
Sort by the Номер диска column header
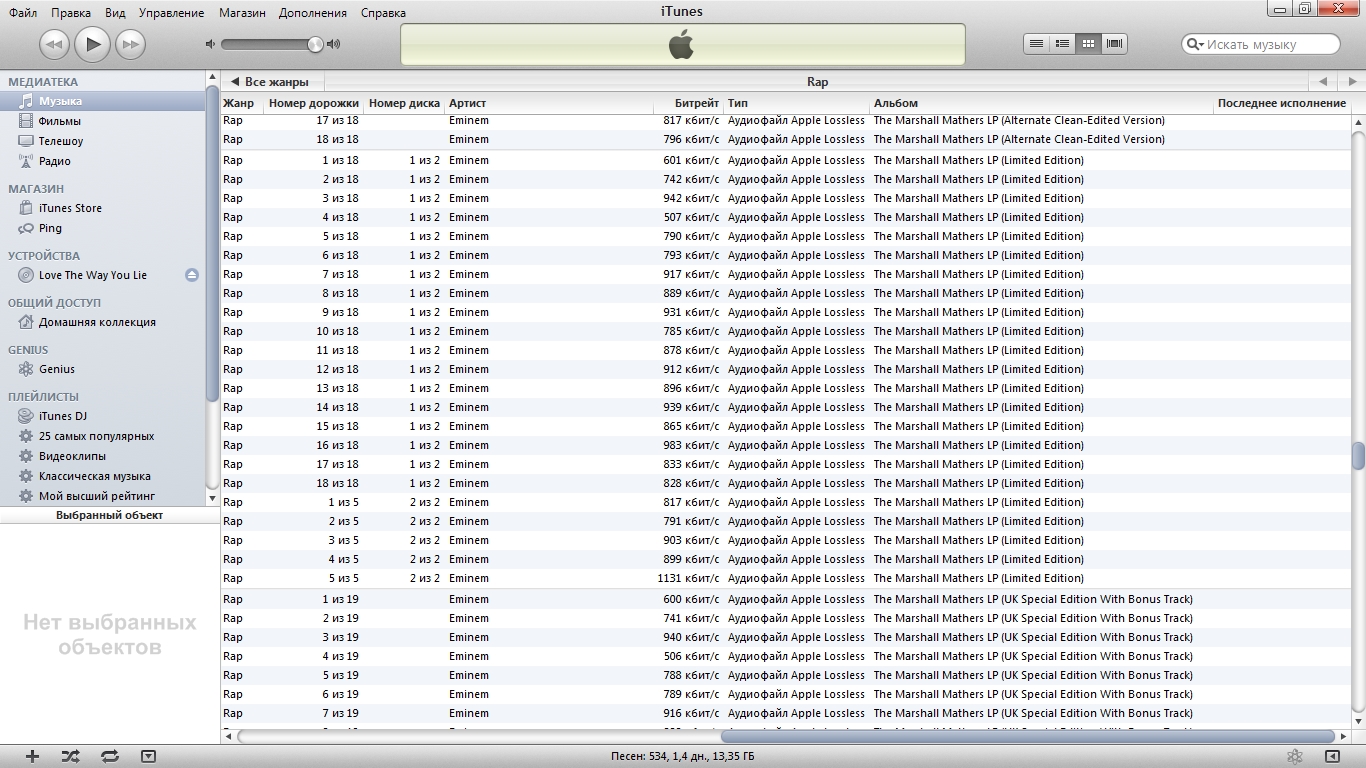404,103
